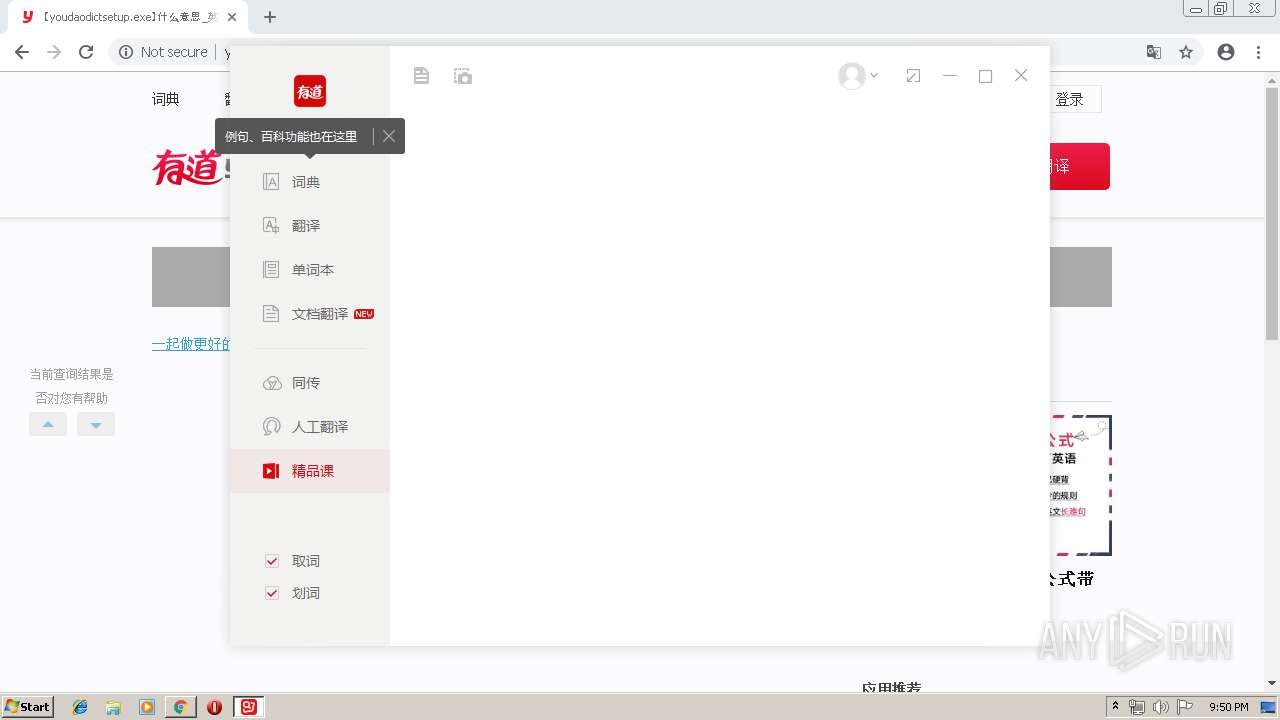Open the Chrome profile account icon
Viewport: 1280px width, 720px height.
[x=1226, y=52]
